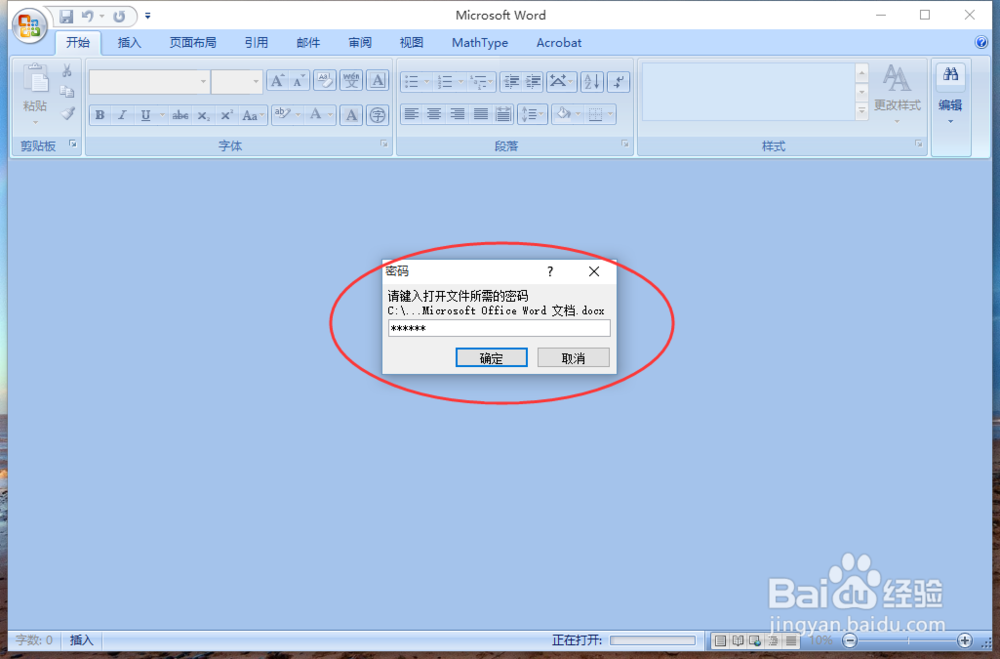Open the 剪贴板 dialog launcher
Viewport: 1000px width, 659px height.
tap(73, 144)
